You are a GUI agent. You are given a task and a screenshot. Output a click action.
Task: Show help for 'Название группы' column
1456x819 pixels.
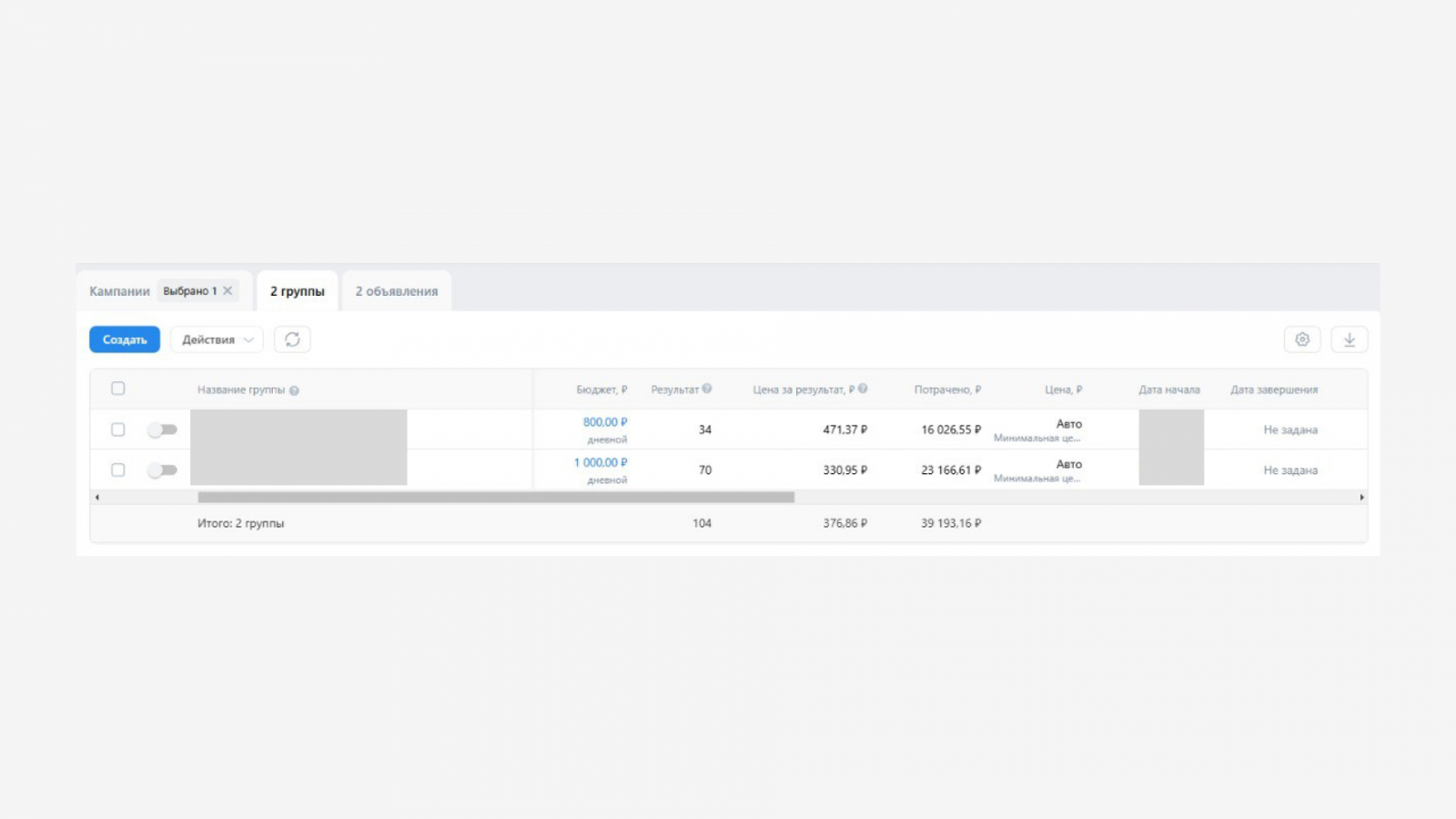click(x=294, y=390)
